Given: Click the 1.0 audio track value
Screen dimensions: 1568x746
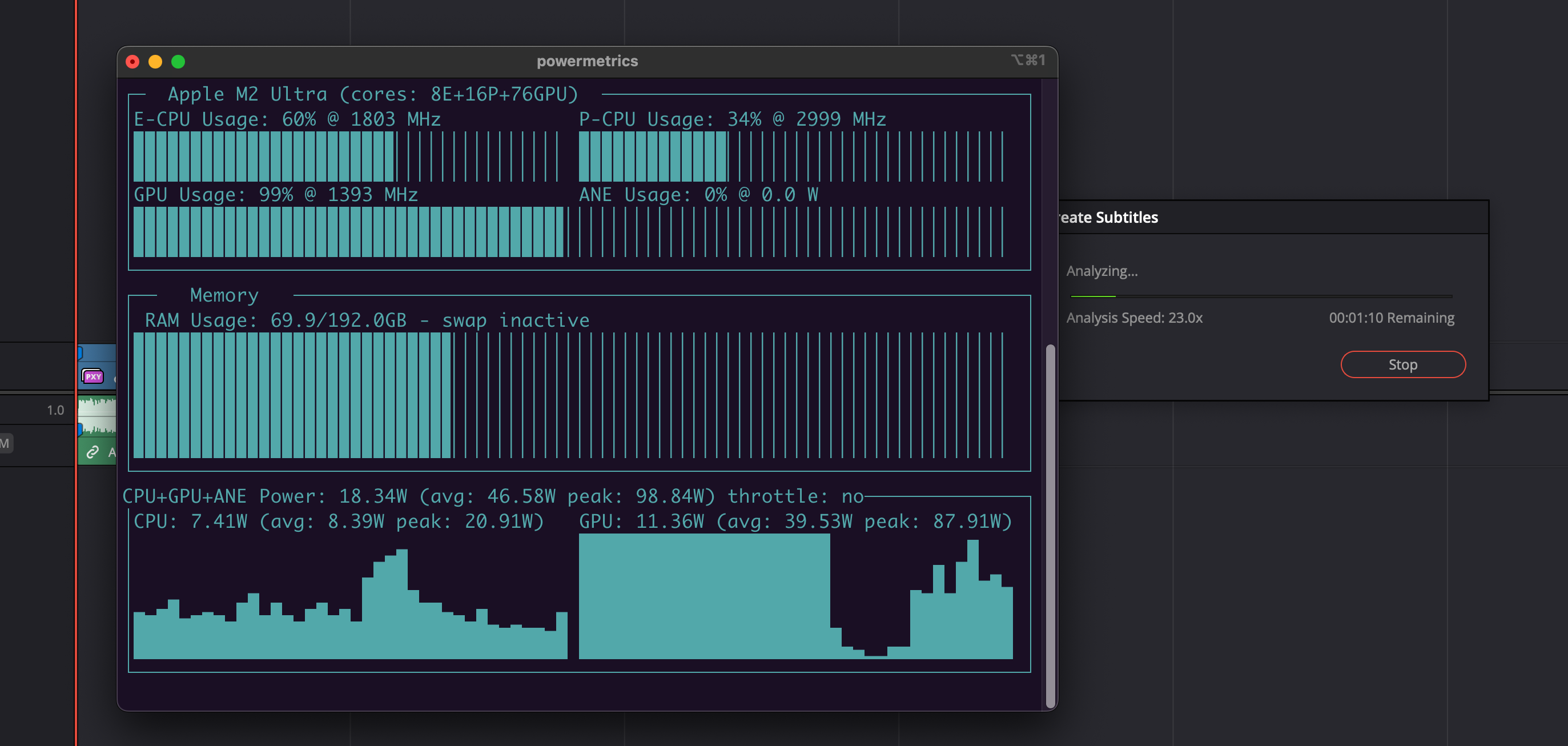Looking at the screenshot, I should (55, 410).
